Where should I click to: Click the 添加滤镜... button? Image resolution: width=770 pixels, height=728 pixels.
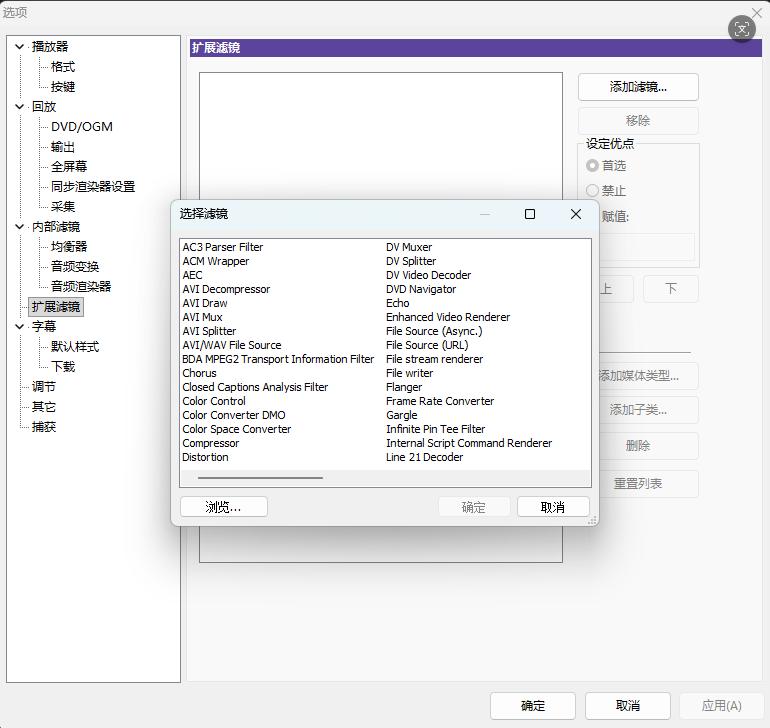point(638,87)
